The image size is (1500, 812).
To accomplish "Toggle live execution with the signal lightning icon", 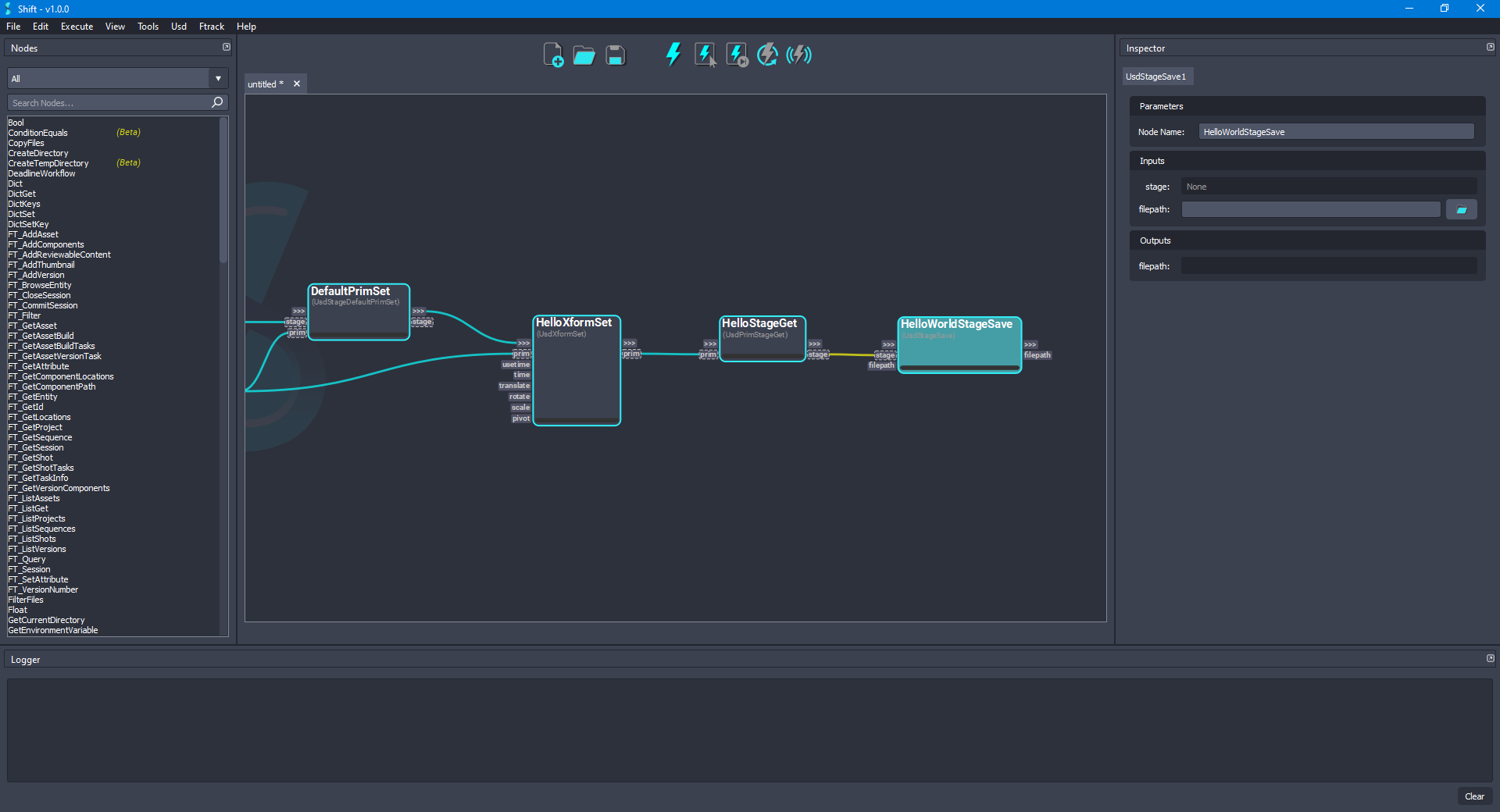I will tap(798, 54).
